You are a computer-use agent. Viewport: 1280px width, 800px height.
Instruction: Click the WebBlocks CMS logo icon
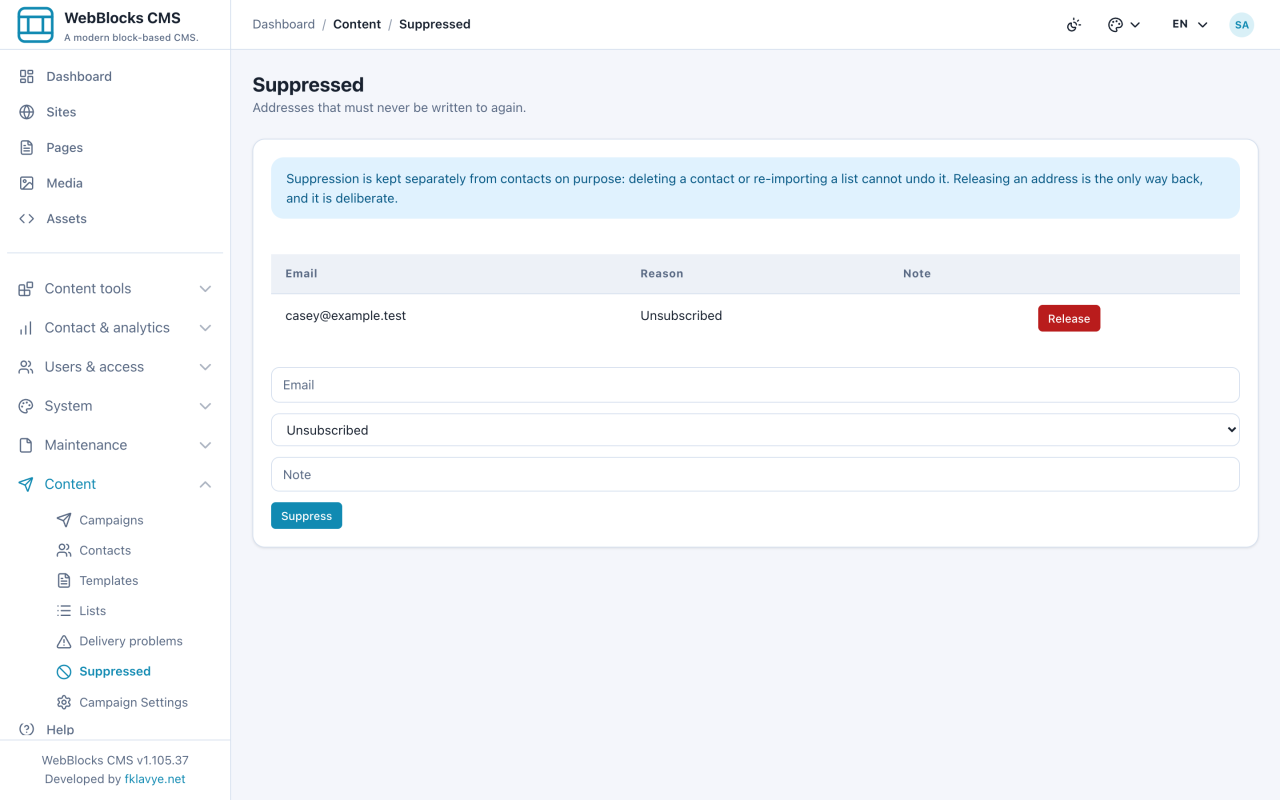tap(35, 25)
